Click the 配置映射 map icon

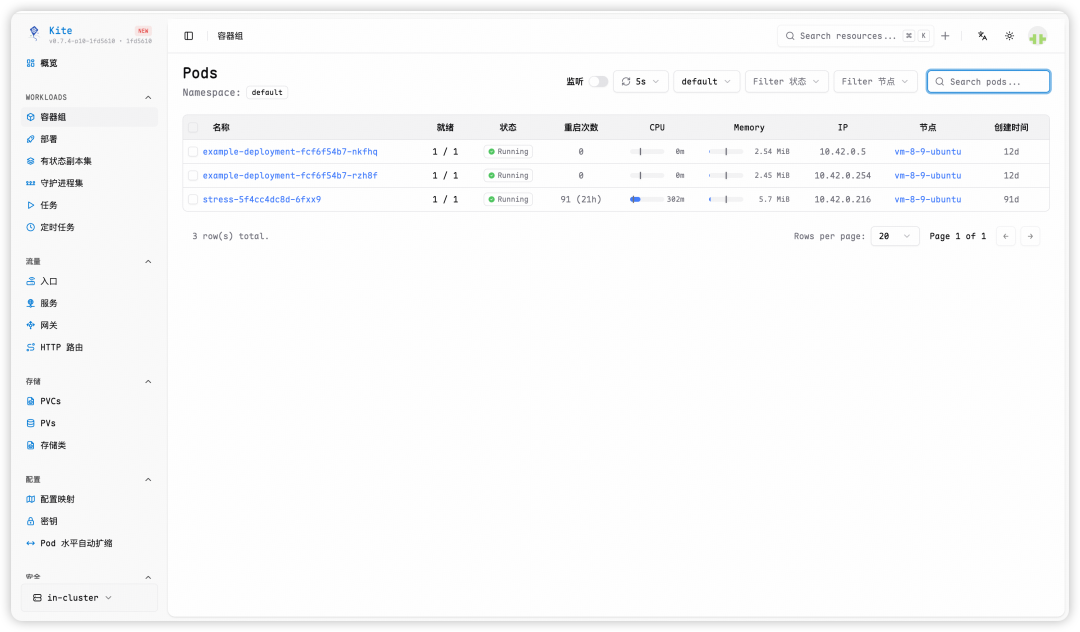coord(30,499)
